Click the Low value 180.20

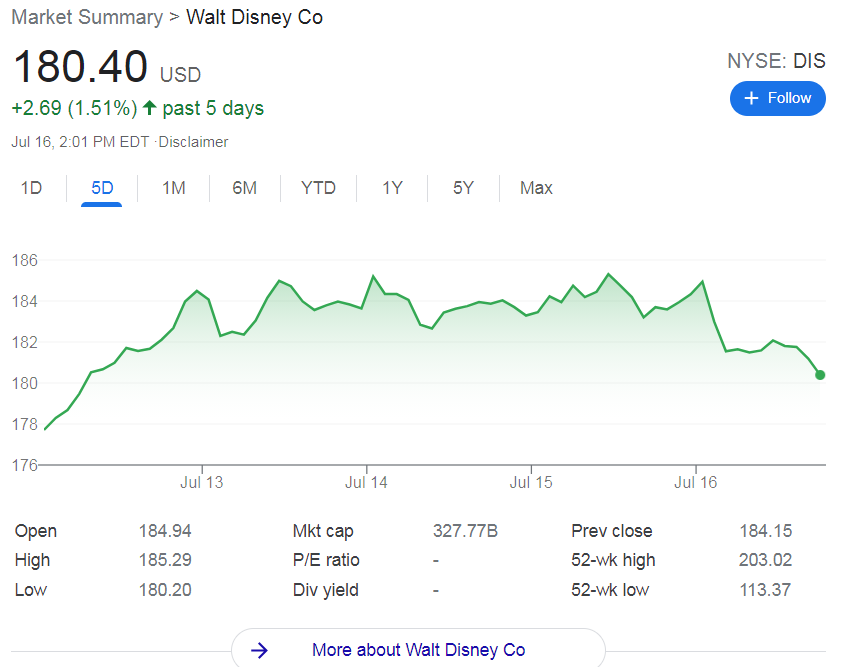pyautogui.click(x=165, y=590)
